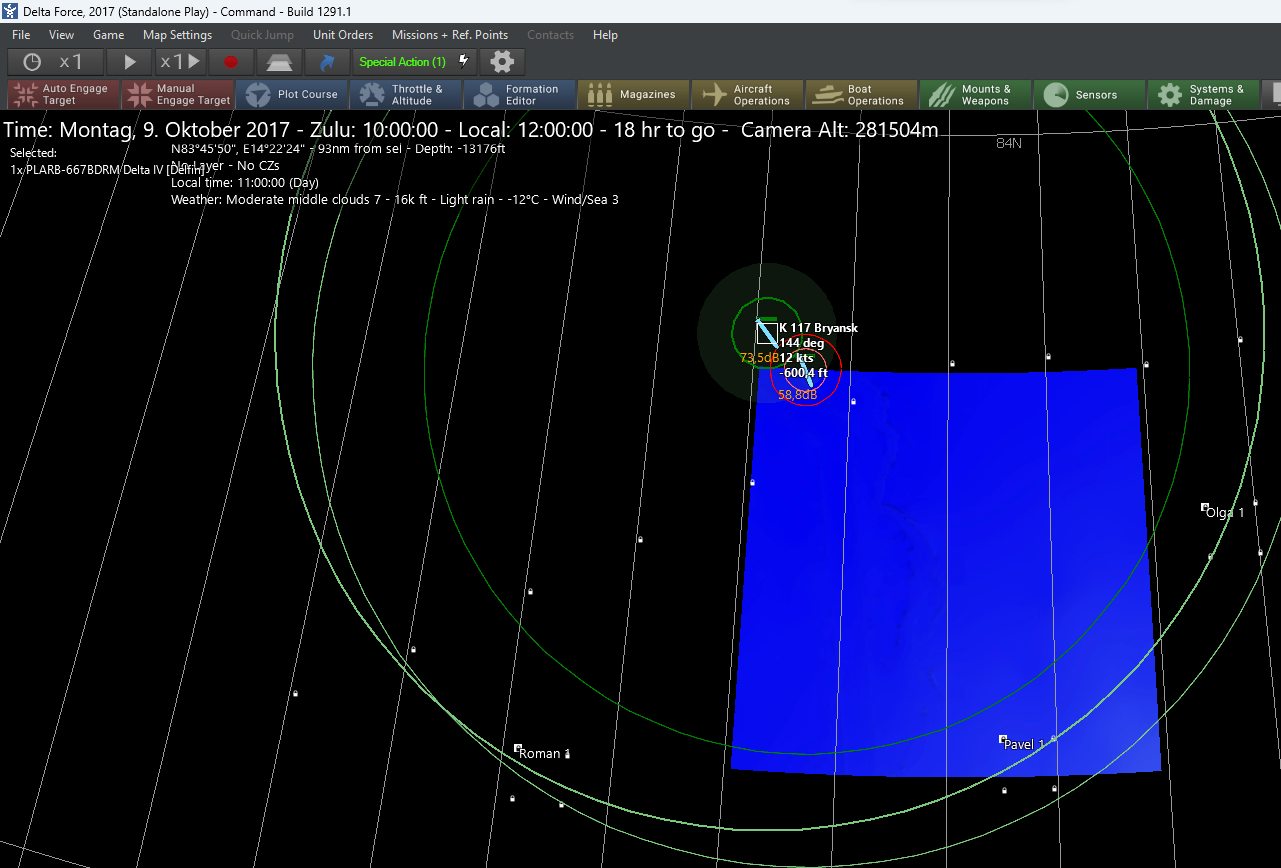1281x868 pixels.
Task: Open the View menu
Action: point(61,35)
